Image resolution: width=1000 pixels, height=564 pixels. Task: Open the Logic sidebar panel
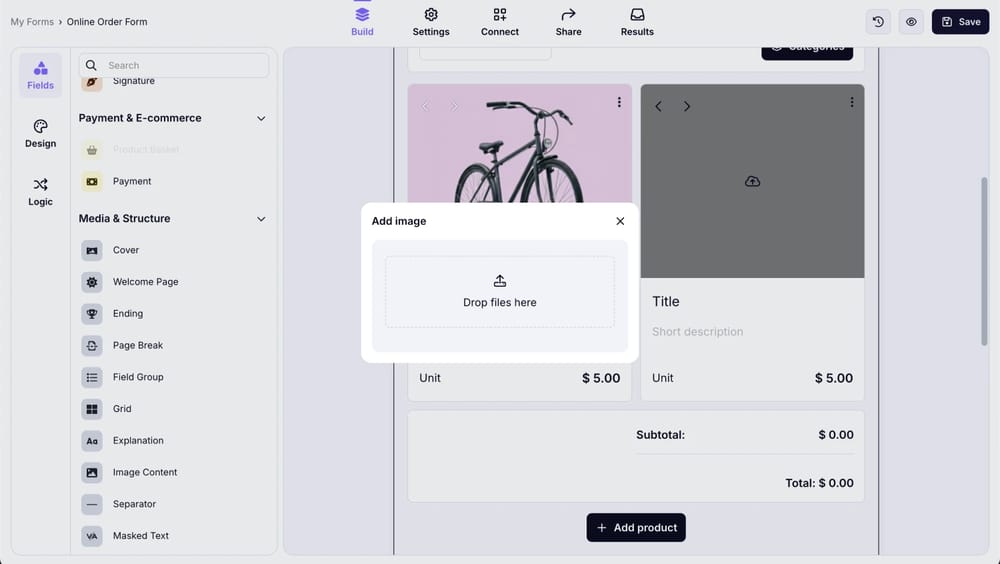click(x=40, y=191)
